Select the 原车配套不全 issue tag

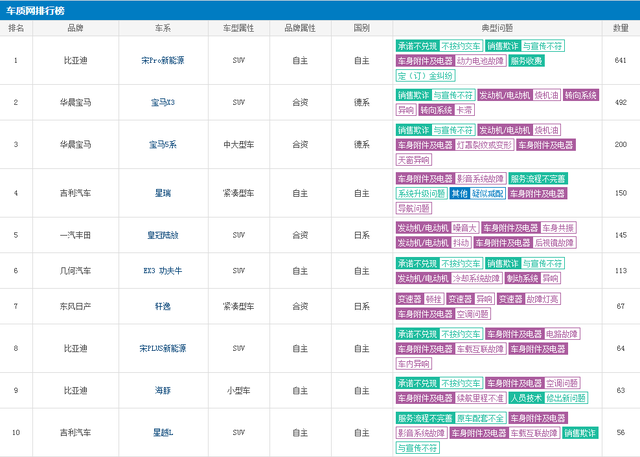(x=480, y=418)
